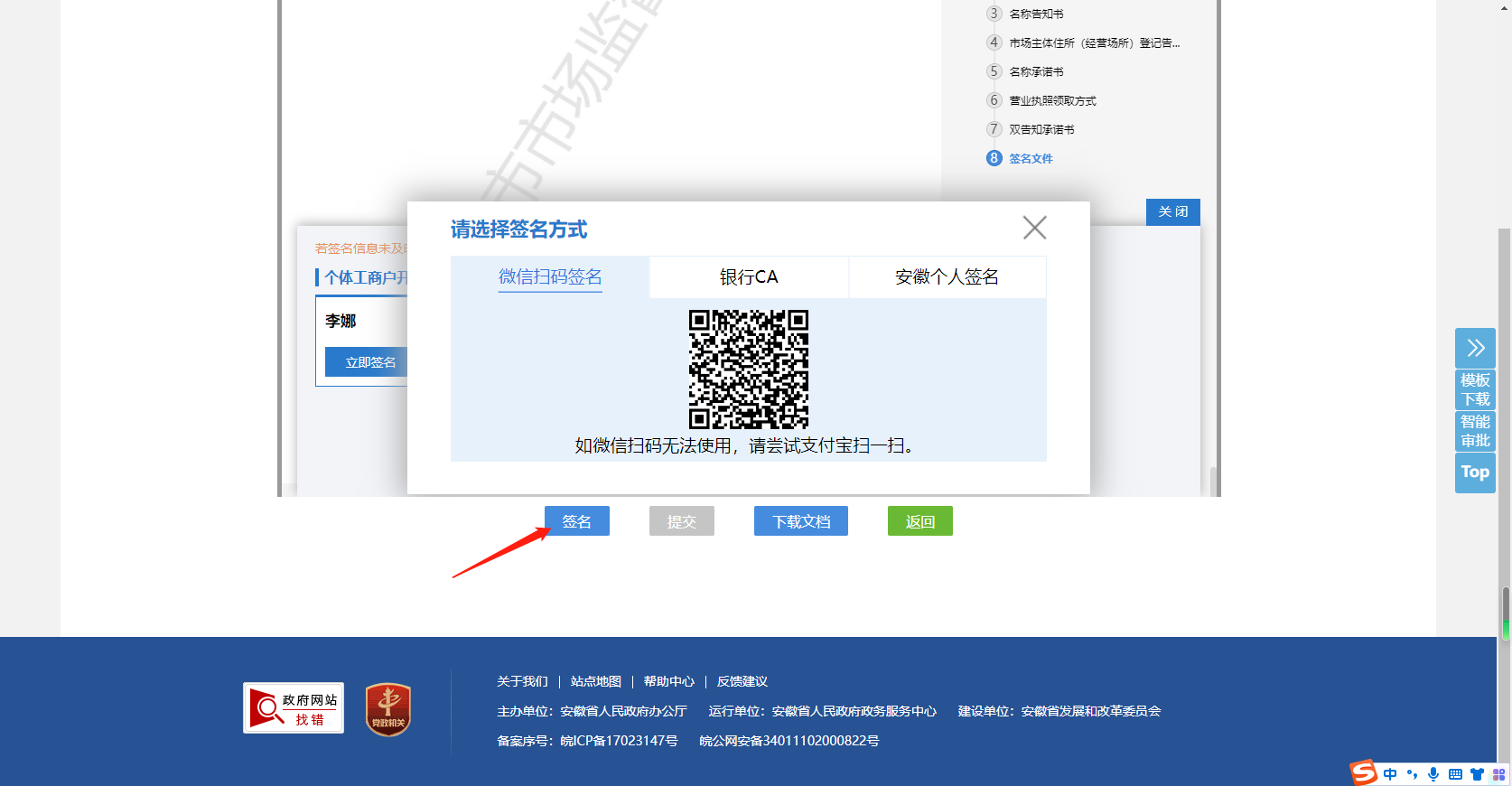Click the gray 提交 button

point(682,521)
